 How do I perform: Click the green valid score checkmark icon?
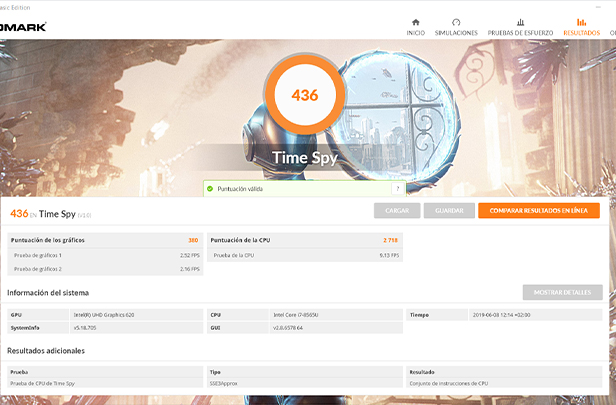click(x=210, y=189)
